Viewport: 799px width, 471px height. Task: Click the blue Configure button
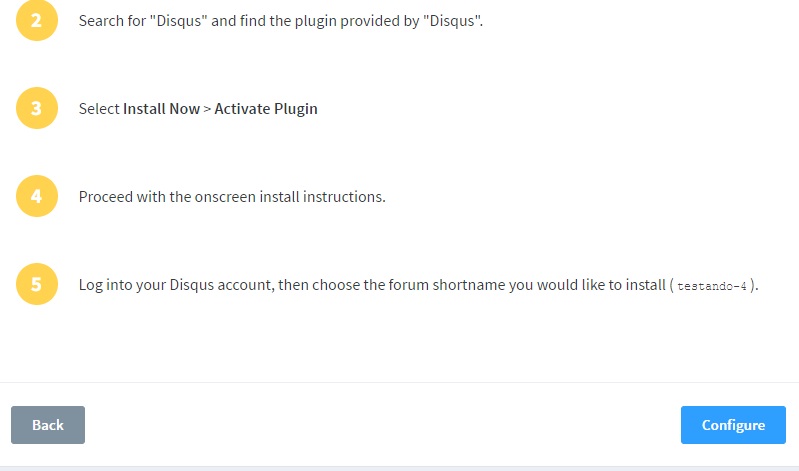pos(733,425)
